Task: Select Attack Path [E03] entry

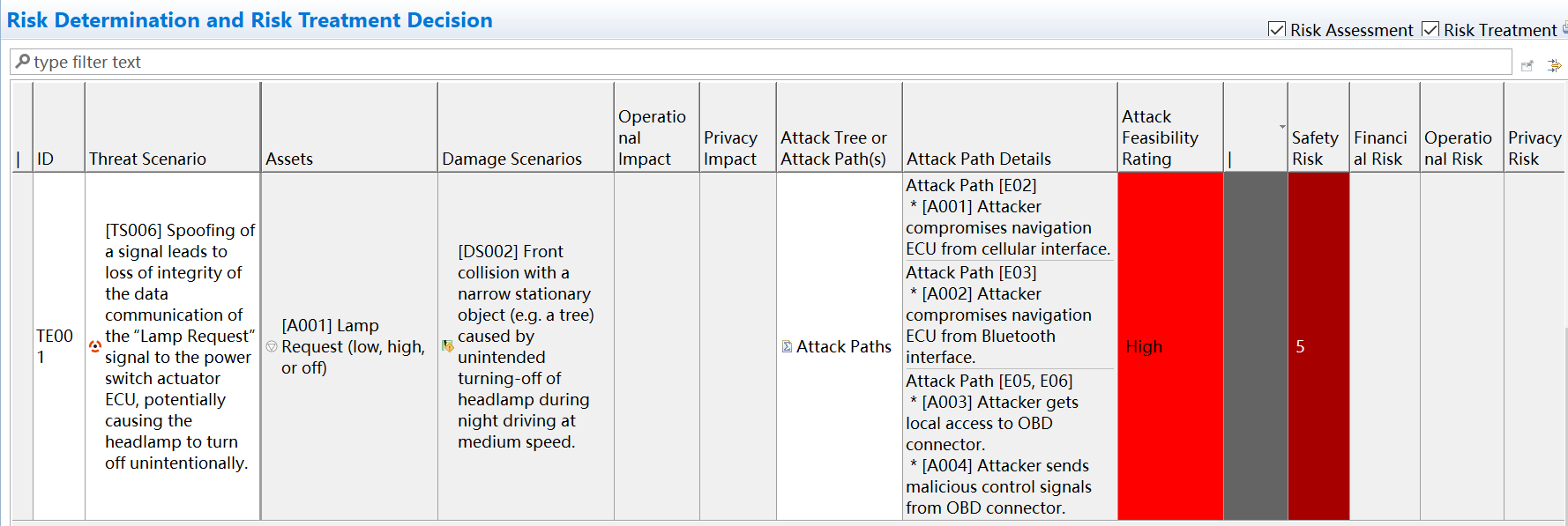Action: 971,272
